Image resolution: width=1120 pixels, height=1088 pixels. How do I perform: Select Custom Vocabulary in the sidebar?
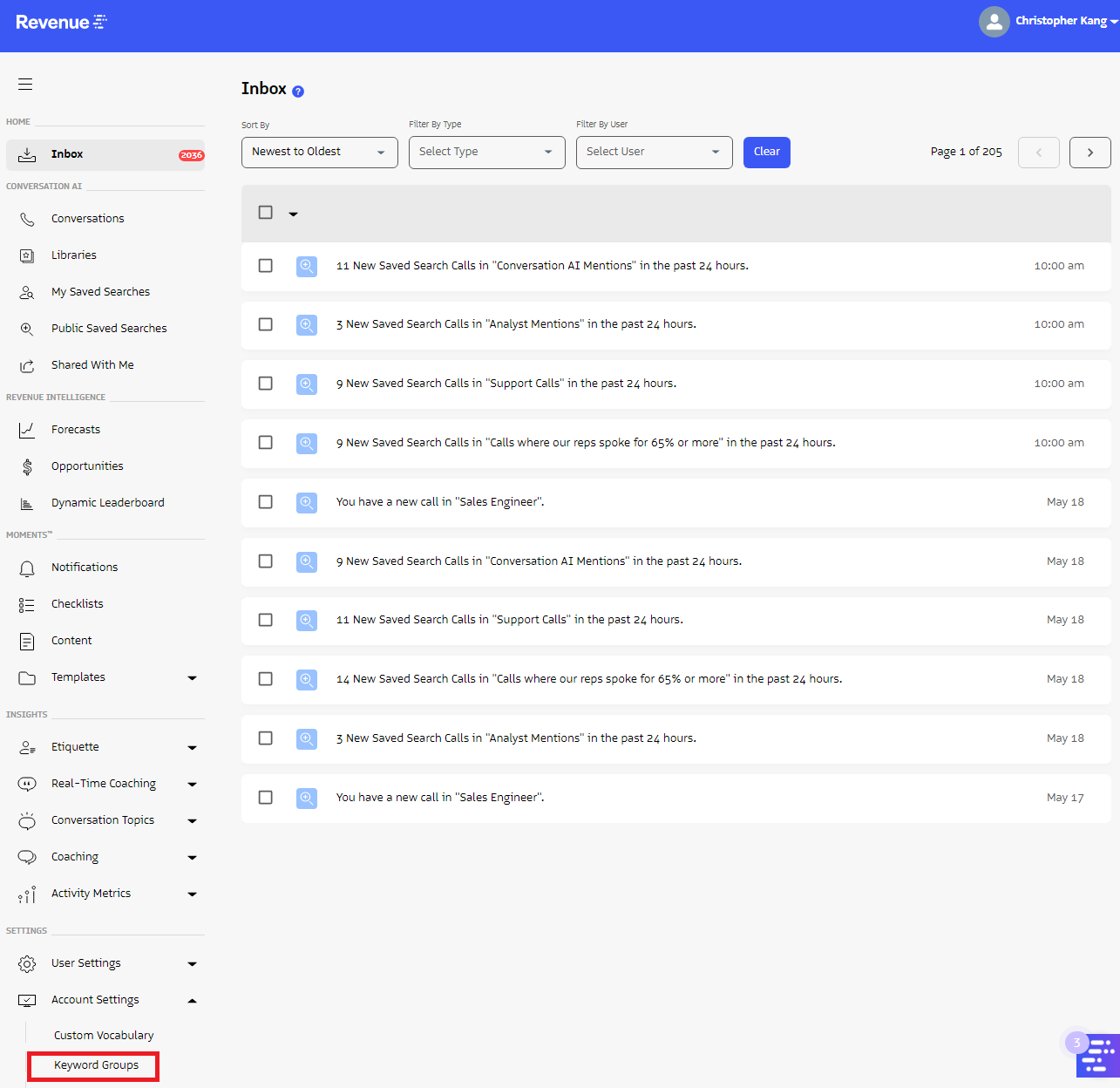pos(103,1035)
